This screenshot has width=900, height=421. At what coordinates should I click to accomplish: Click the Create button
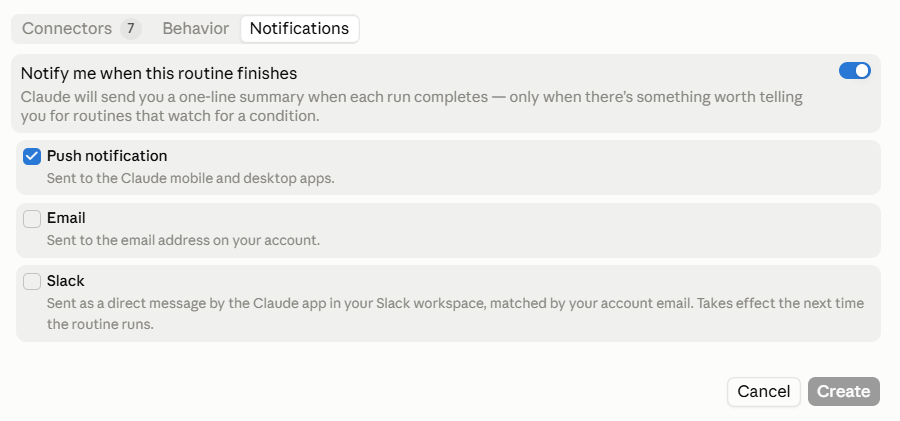[x=844, y=392]
